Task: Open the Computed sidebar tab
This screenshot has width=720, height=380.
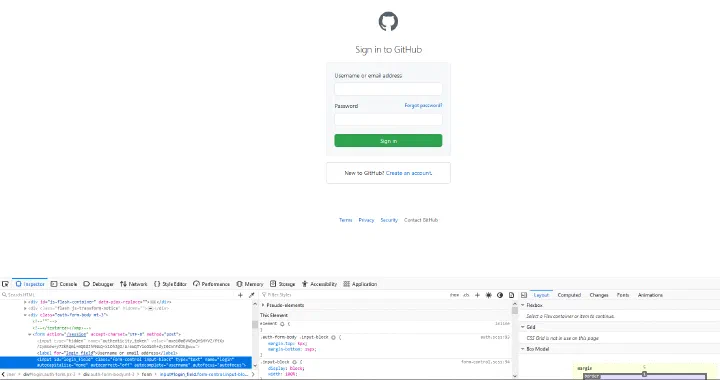Action: [x=569, y=295]
